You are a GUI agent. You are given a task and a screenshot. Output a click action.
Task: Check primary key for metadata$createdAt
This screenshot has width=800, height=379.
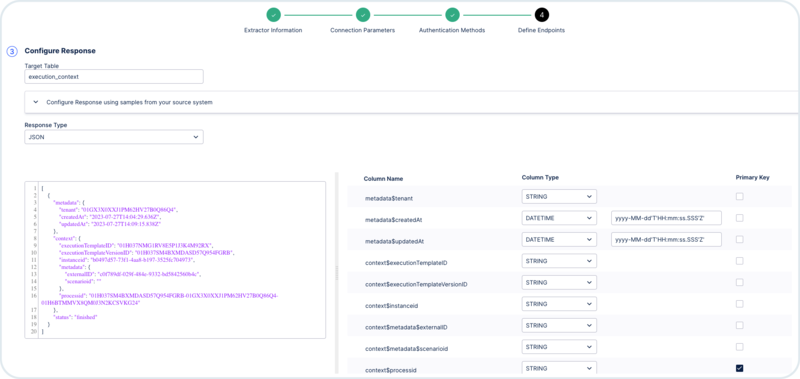[739, 218]
